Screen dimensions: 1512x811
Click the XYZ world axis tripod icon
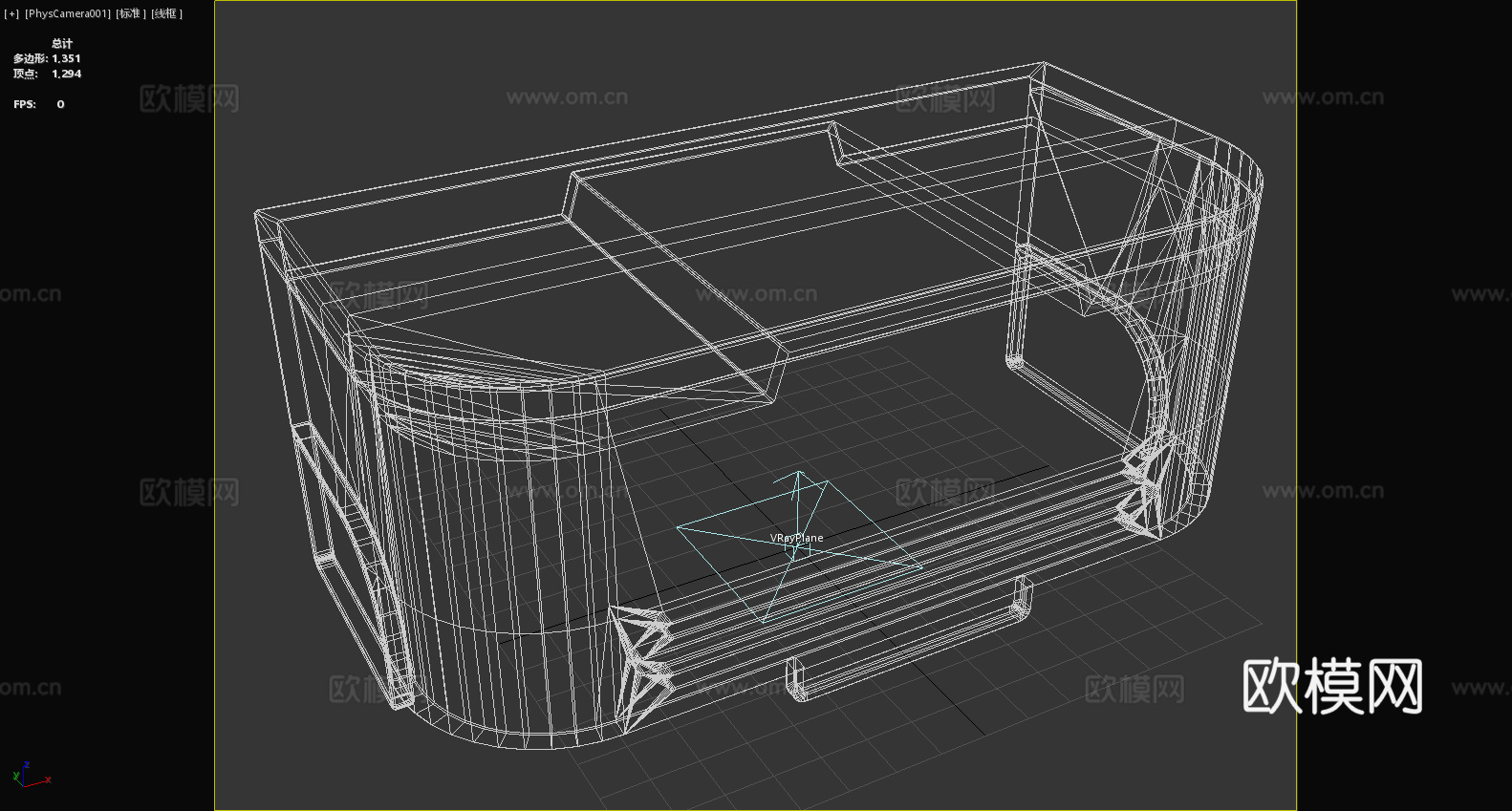pyautogui.click(x=31, y=775)
